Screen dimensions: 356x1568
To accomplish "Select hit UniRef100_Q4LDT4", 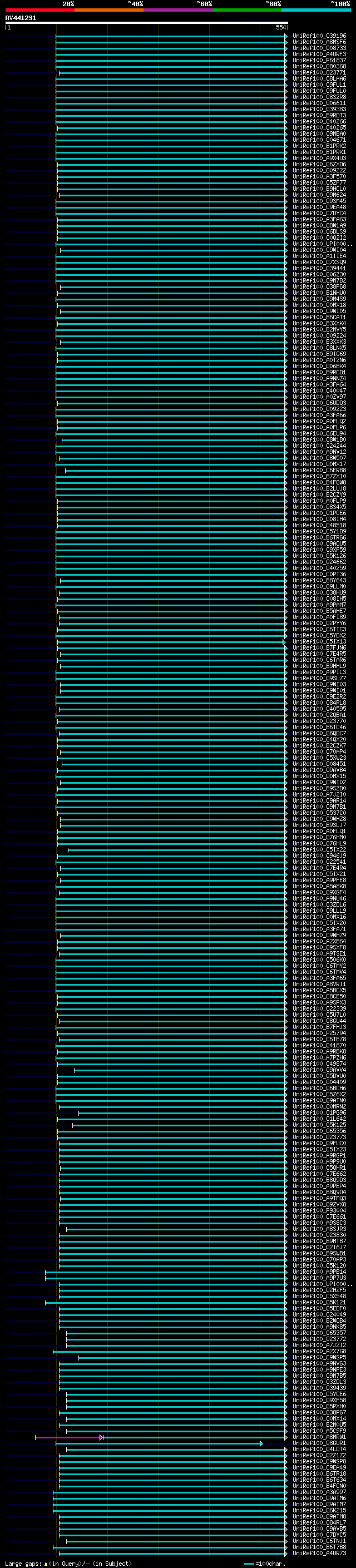I will click(319, 1450).
